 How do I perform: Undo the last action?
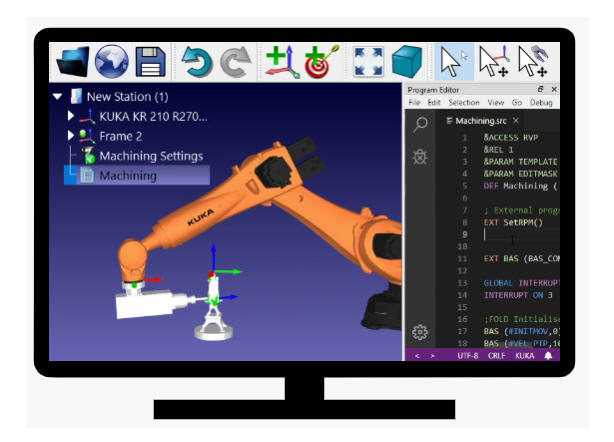point(197,62)
